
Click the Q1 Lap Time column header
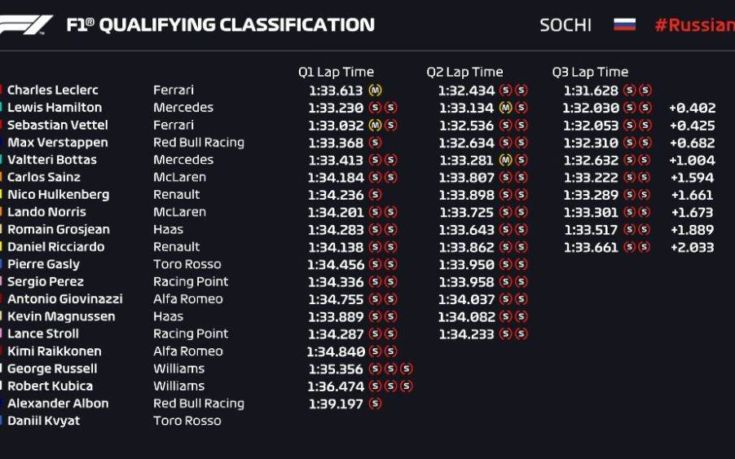(x=335, y=72)
